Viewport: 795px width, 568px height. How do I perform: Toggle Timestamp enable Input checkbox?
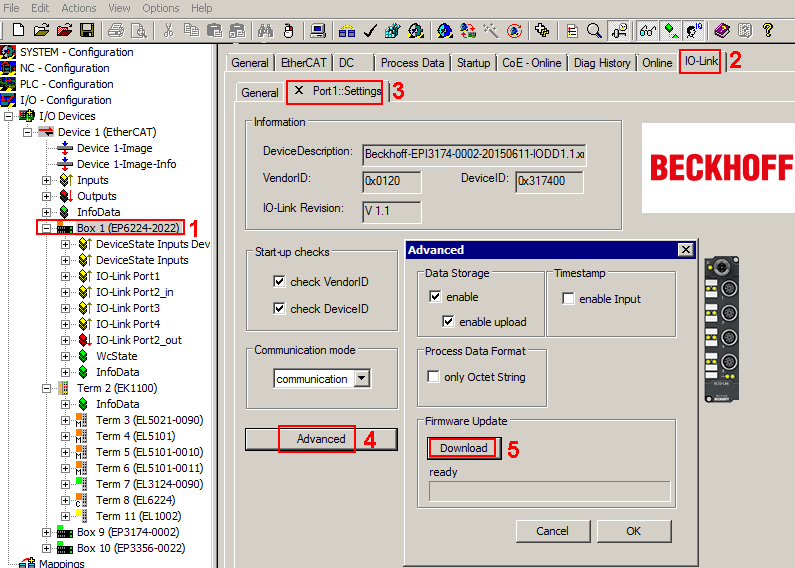pos(568,298)
